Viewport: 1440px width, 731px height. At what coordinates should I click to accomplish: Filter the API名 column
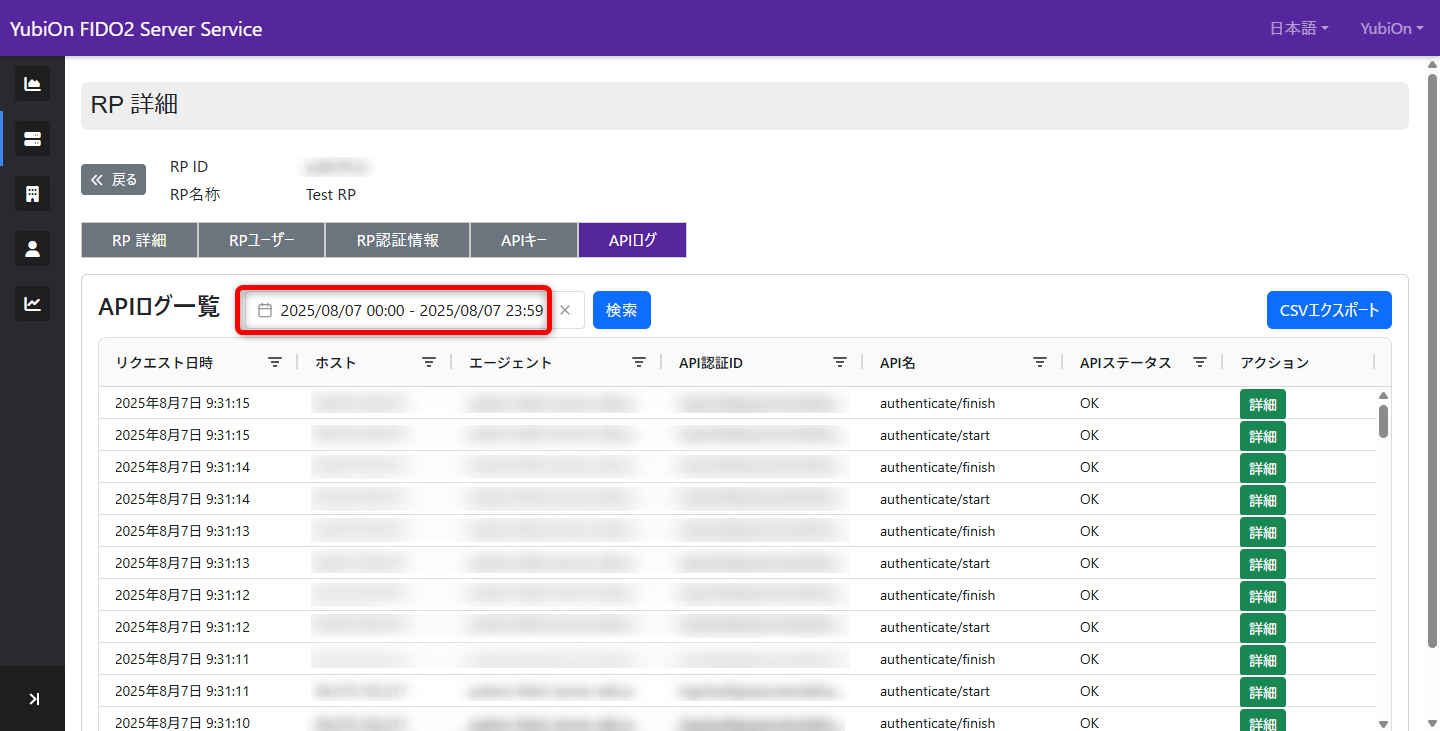tap(1040, 363)
